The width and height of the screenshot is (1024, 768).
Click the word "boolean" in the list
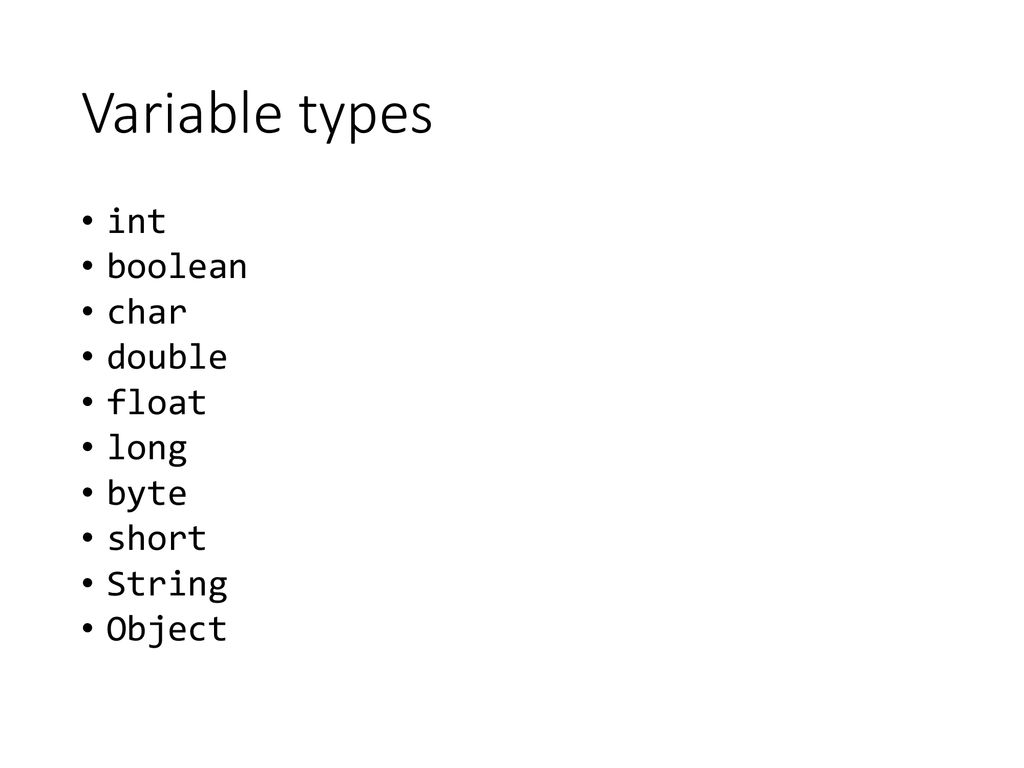(177, 266)
